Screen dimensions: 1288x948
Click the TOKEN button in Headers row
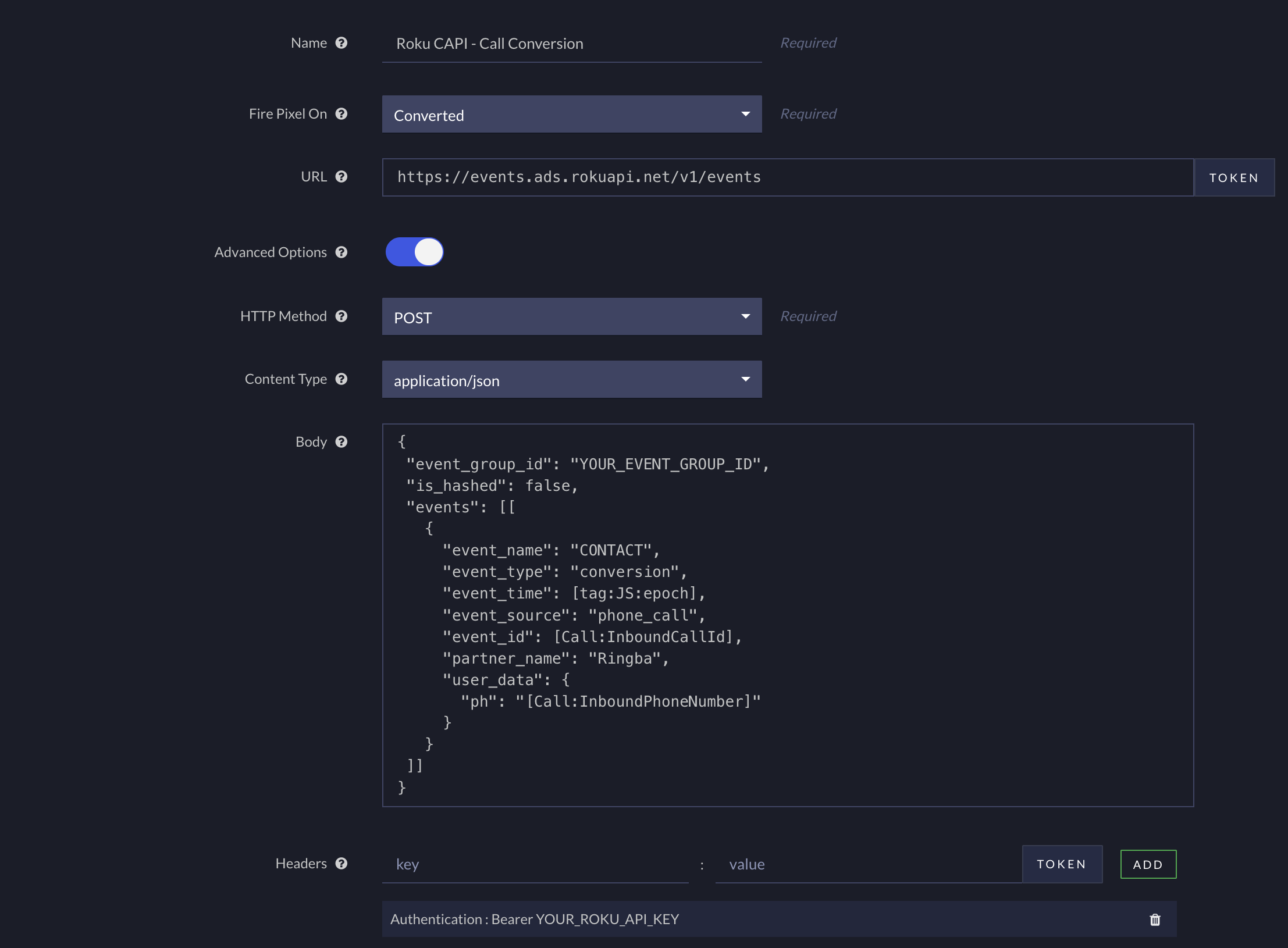pyautogui.click(x=1062, y=864)
